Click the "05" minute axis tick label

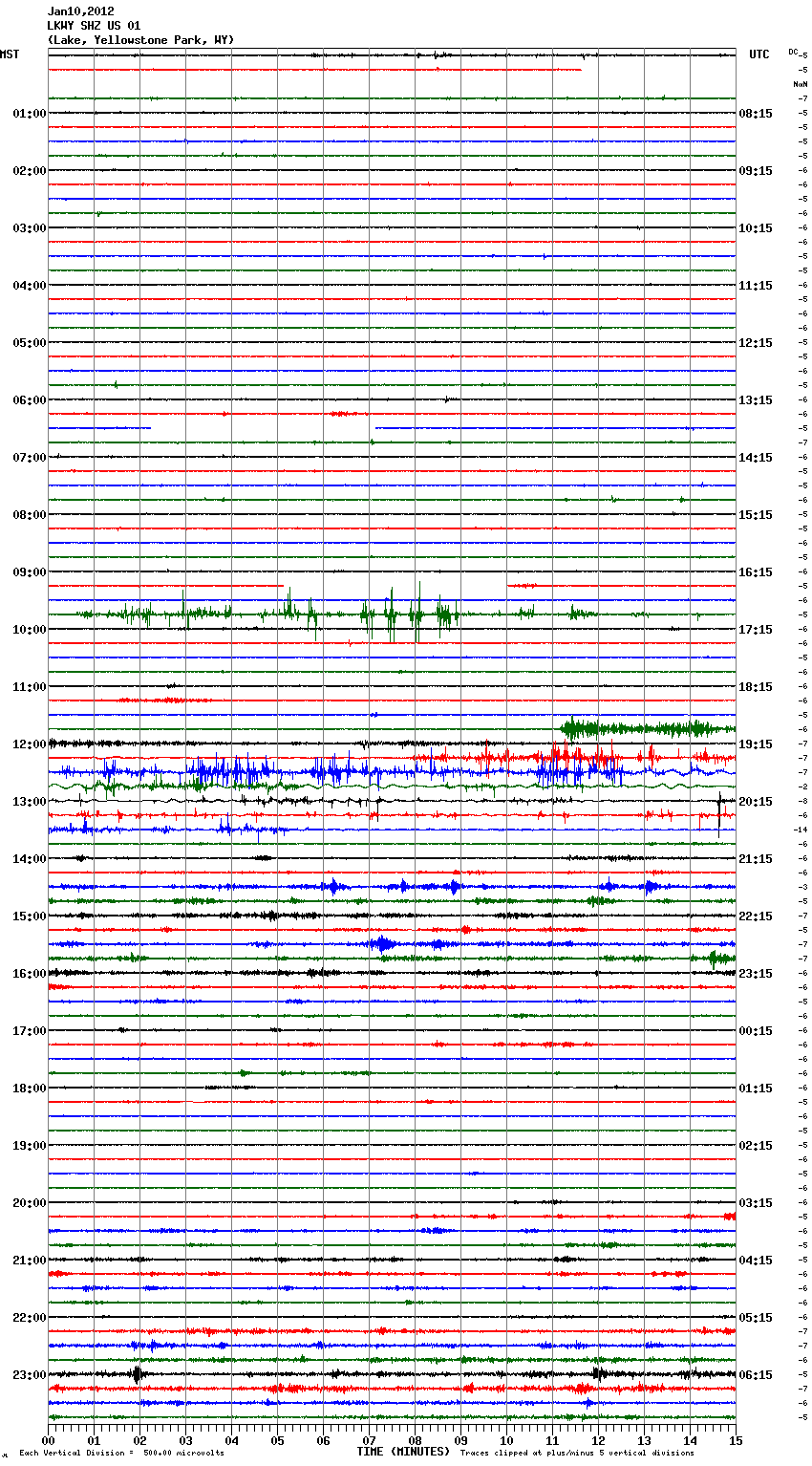coord(277,1440)
